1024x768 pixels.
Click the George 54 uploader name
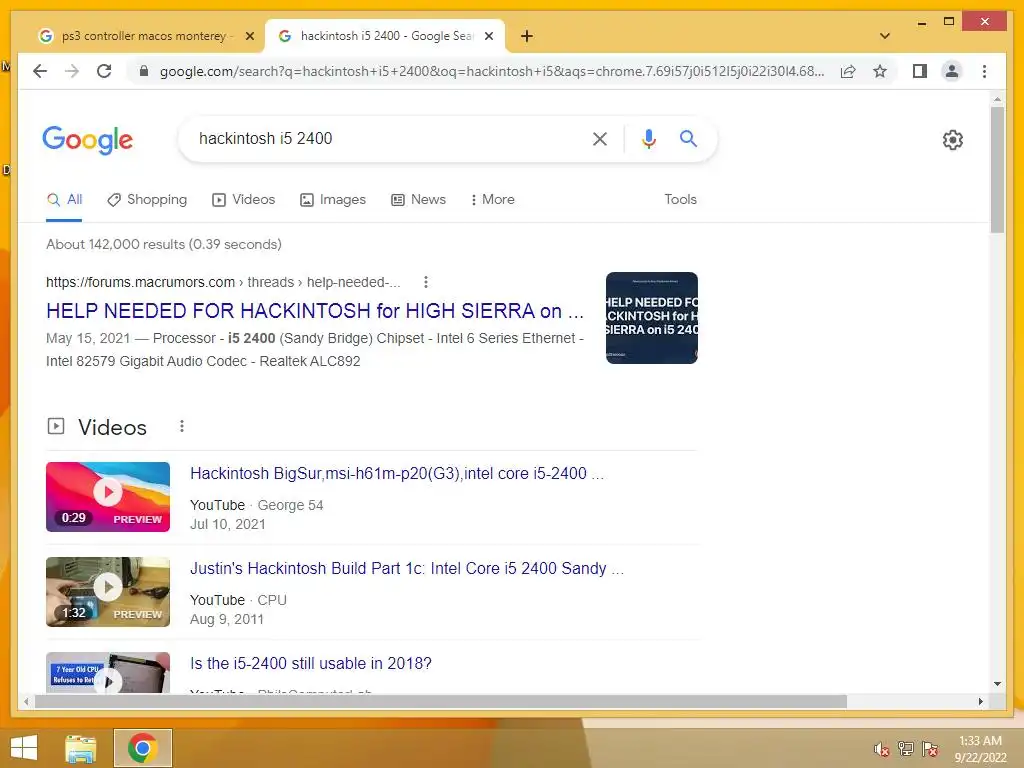pos(290,505)
